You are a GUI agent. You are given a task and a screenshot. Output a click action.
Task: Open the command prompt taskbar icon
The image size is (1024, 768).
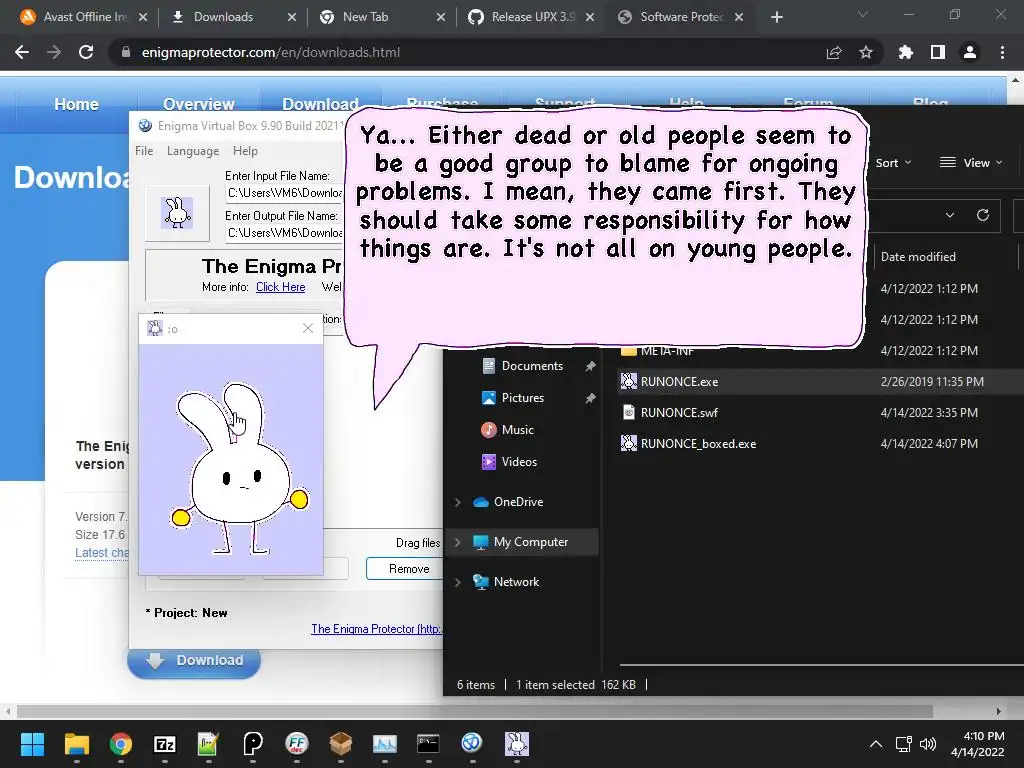coord(428,744)
